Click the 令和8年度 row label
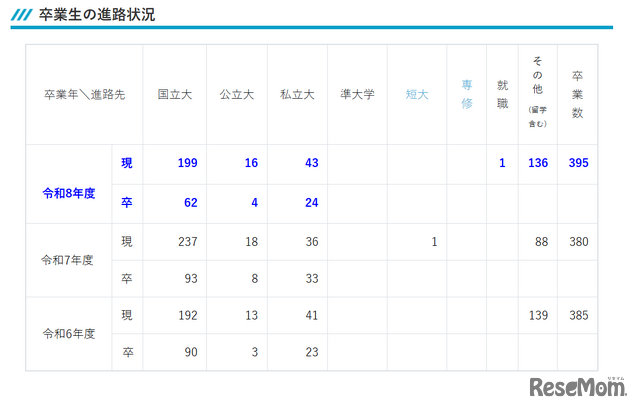Viewport: 640px width, 410px height. (x=69, y=193)
